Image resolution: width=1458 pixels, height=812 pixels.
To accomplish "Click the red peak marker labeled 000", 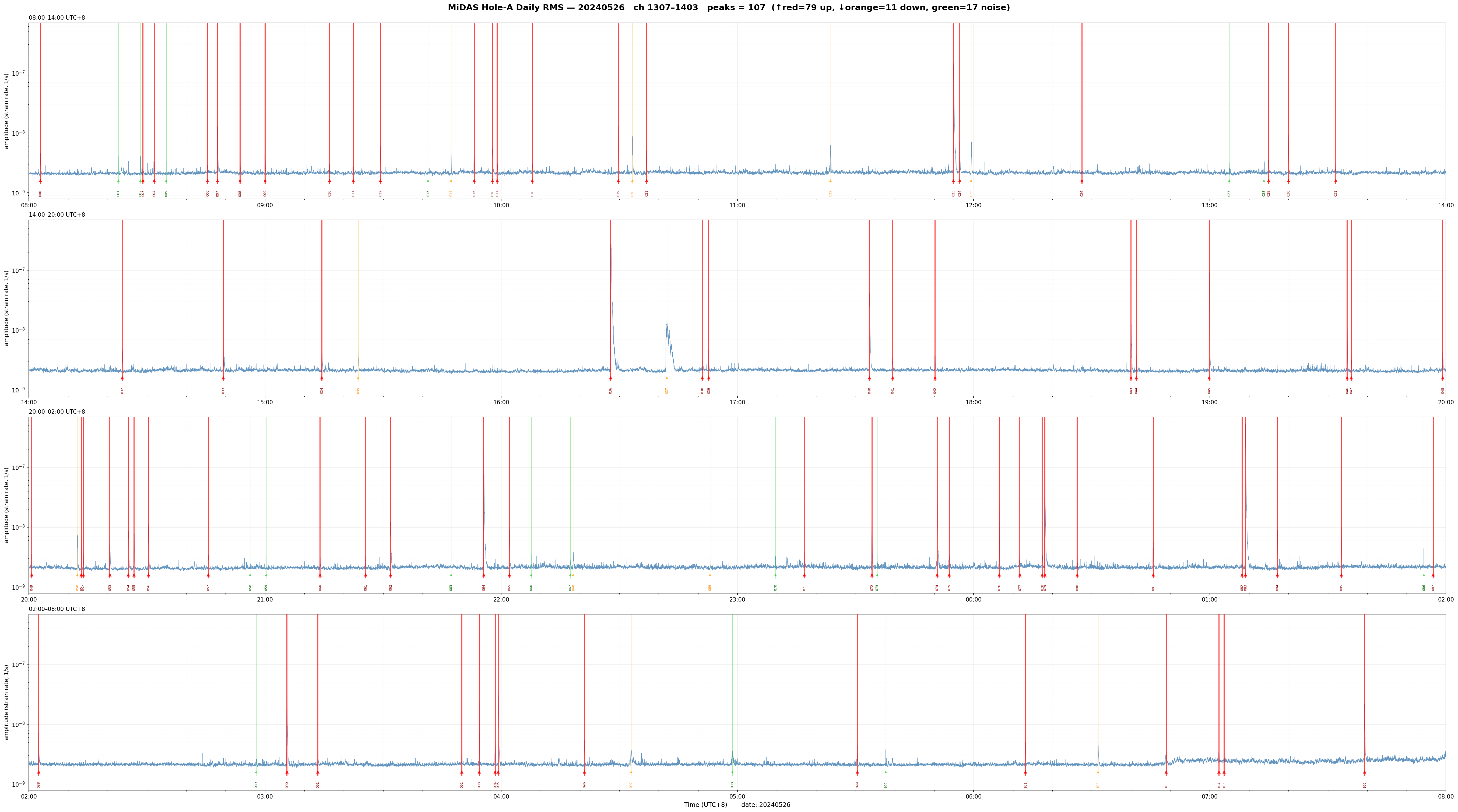I will pyautogui.click(x=40, y=181).
